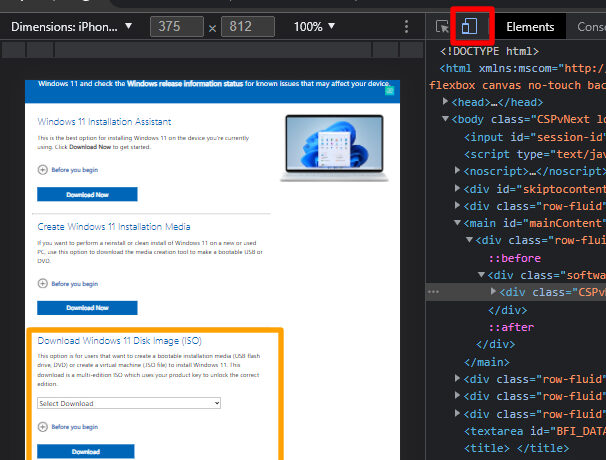This screenshot has height=460, width=606.
Task: Expand Before you begin under Installation Assistant
Action: click(x=68, y=170)
